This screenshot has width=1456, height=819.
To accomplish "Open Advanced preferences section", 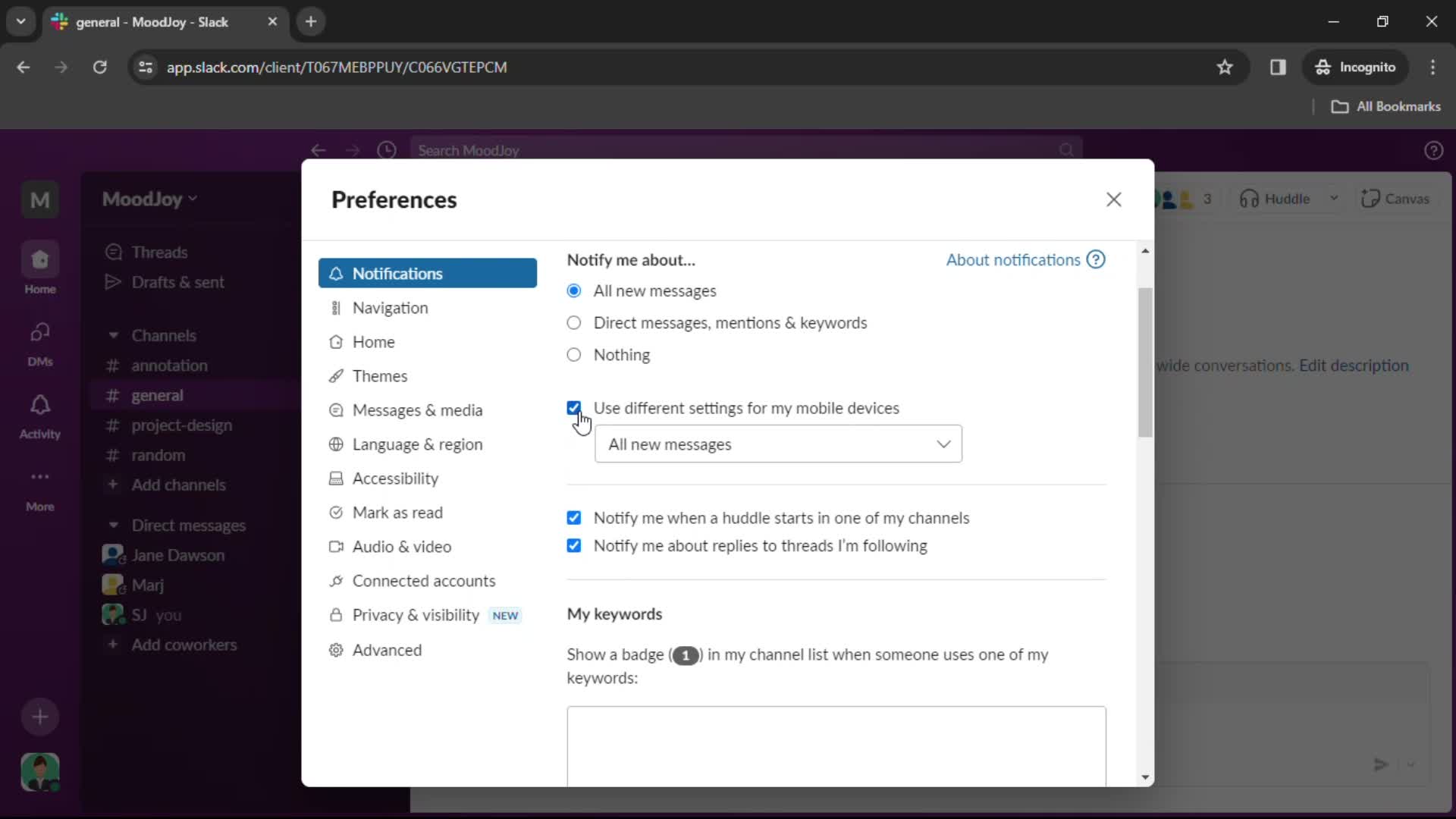I will click(x=388, y=649).
